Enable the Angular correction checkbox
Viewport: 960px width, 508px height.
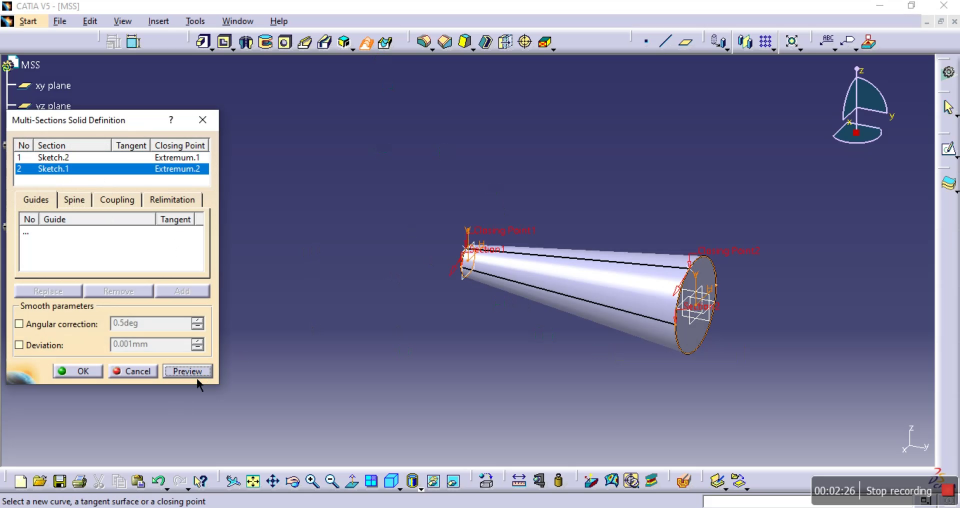[19, 324]
